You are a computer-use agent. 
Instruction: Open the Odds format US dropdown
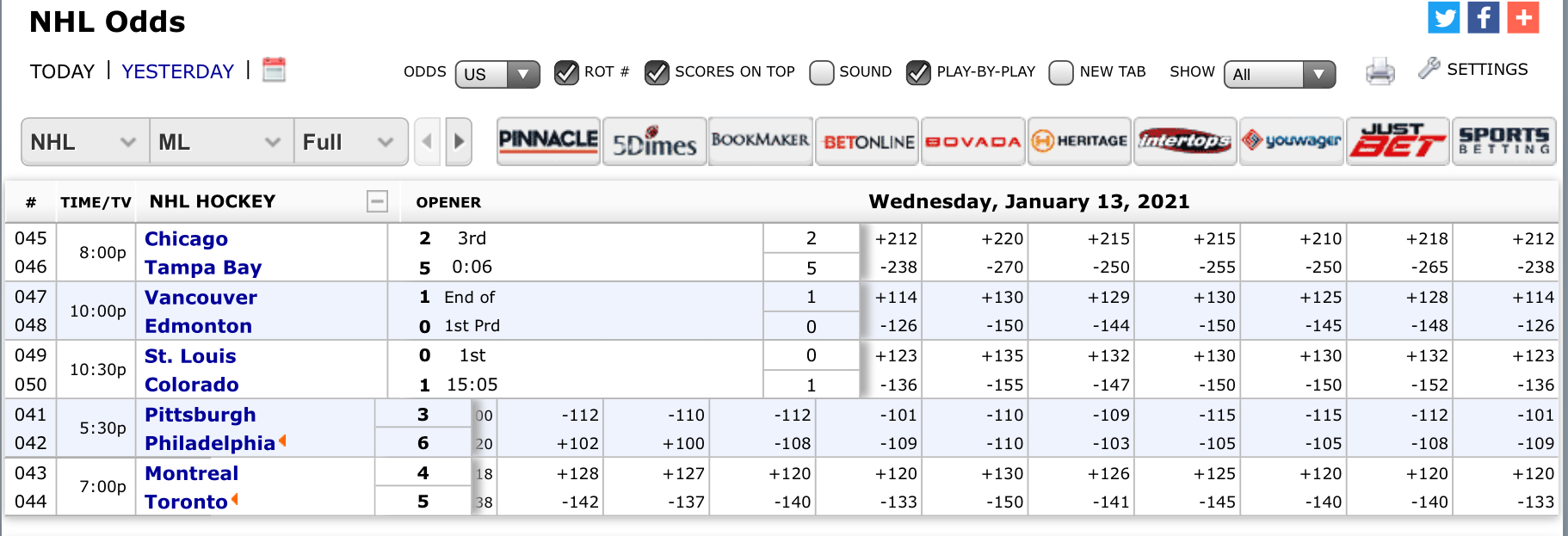[497, 75]
